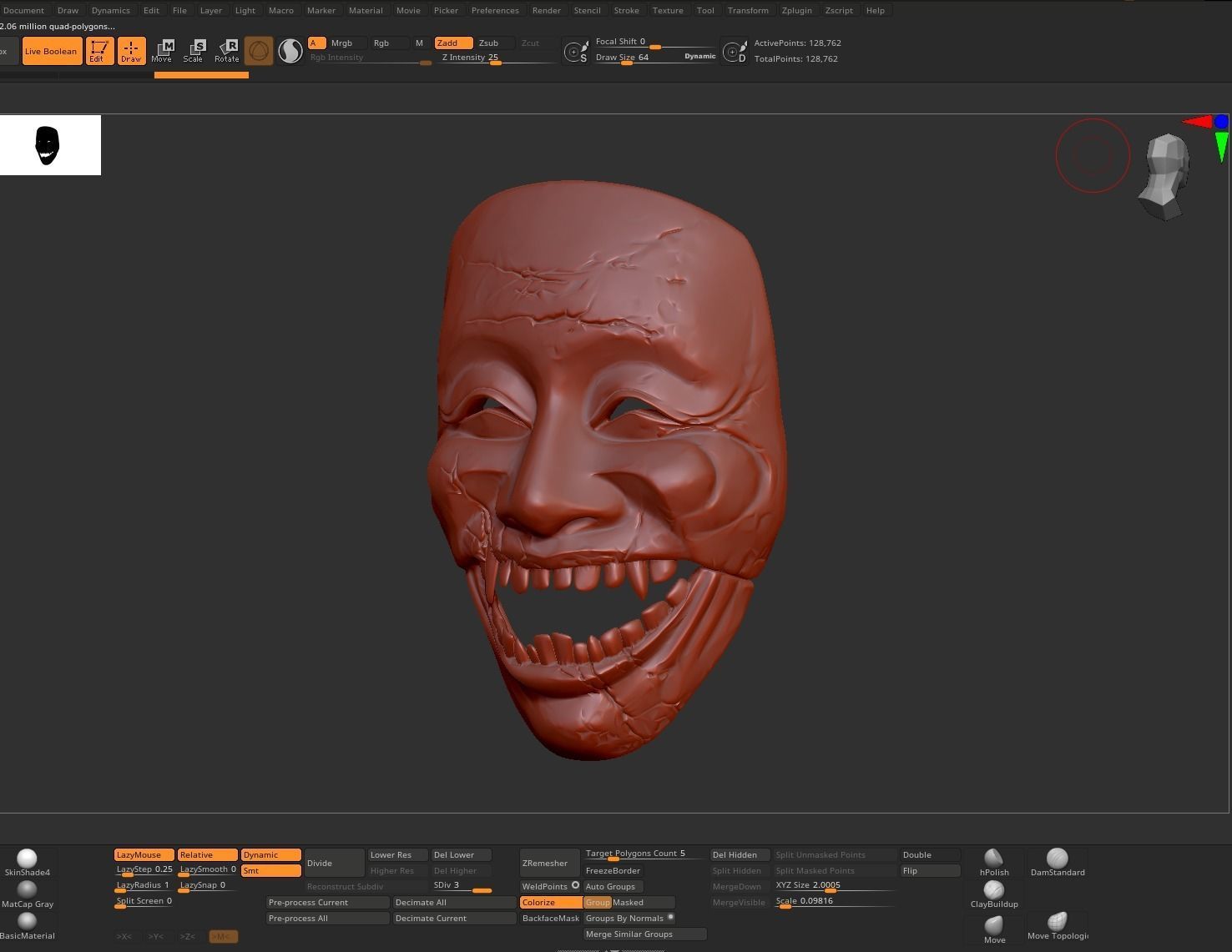Open the Zplugin menu
The width and height of the screenshot is (1232, 952).
pos(796,10)
